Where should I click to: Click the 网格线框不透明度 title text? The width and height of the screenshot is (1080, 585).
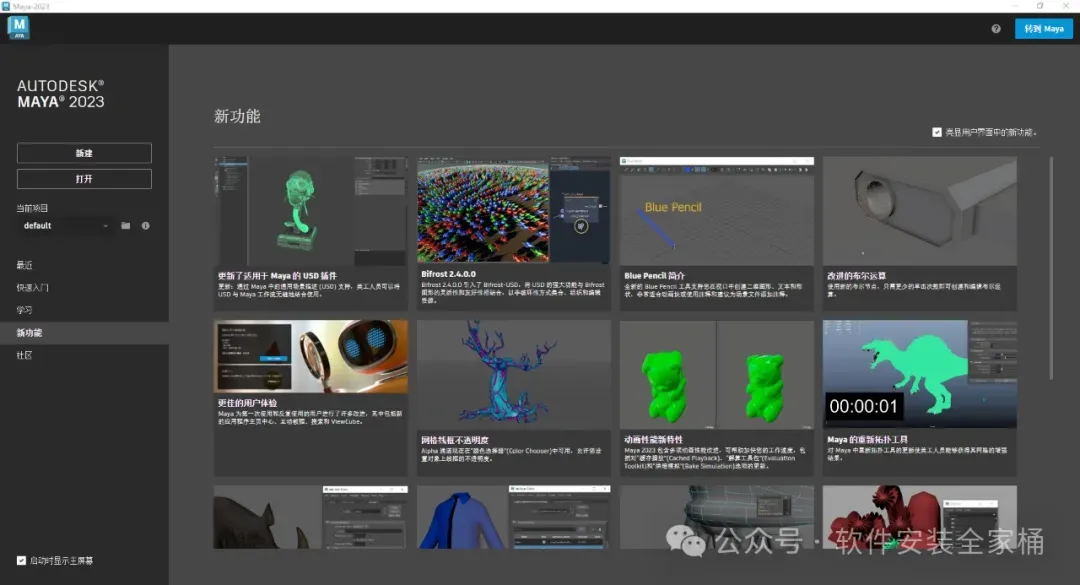click(x=455, y=440)
